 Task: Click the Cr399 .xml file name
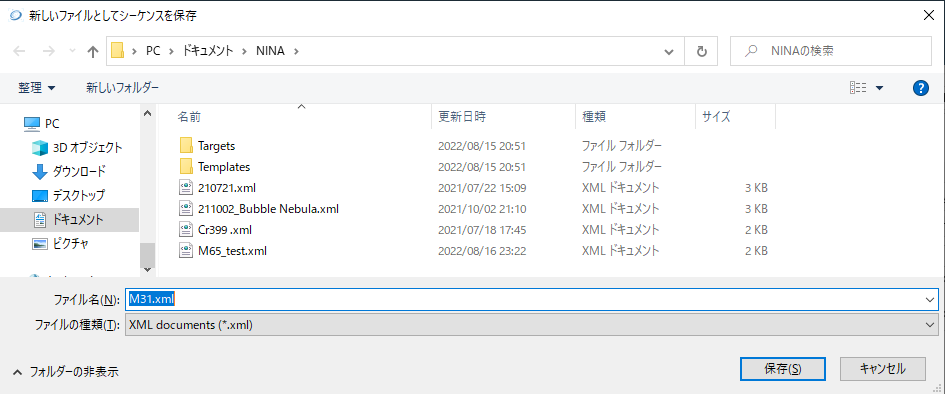(x=225, y=230)
